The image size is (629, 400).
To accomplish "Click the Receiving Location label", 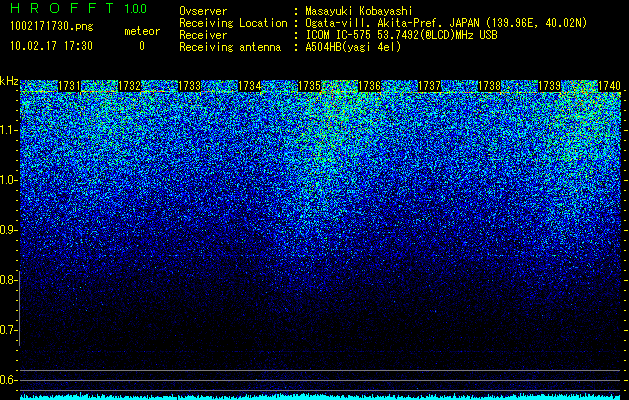I will pos(233,23).
